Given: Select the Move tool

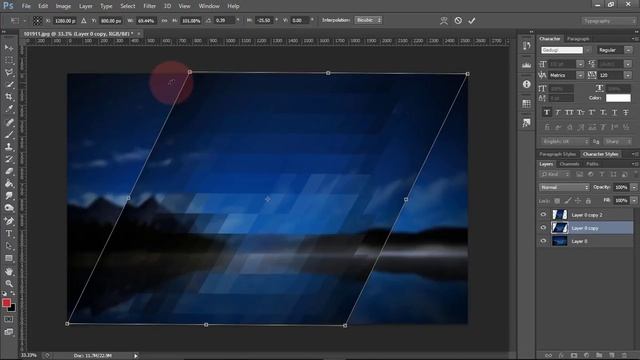Looking at the screenshot, I should 9,48.
